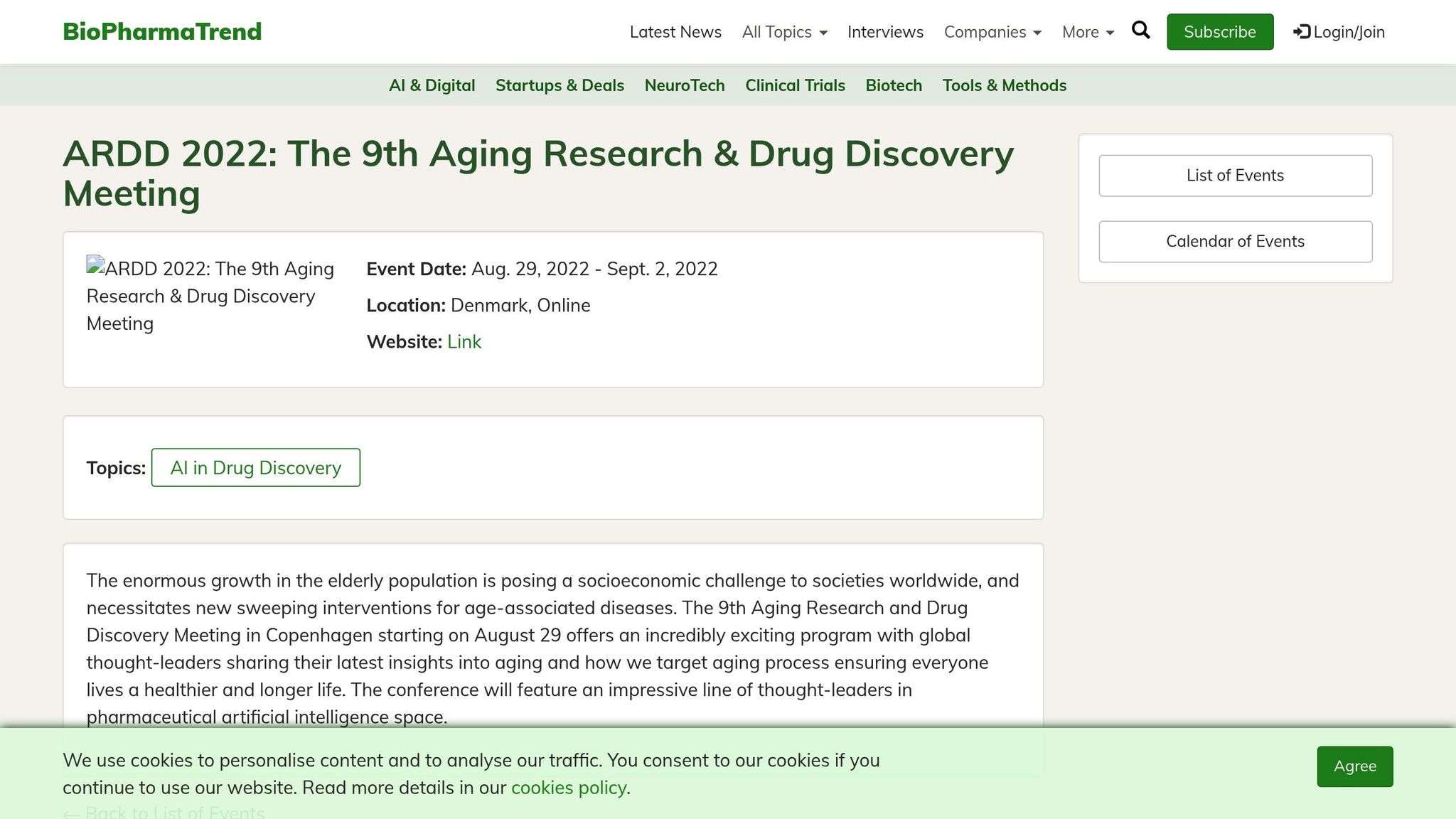The image size is (1456, 819).
Task: Click the BioPharmaTrend logo
Action: [x=162, y=31]
